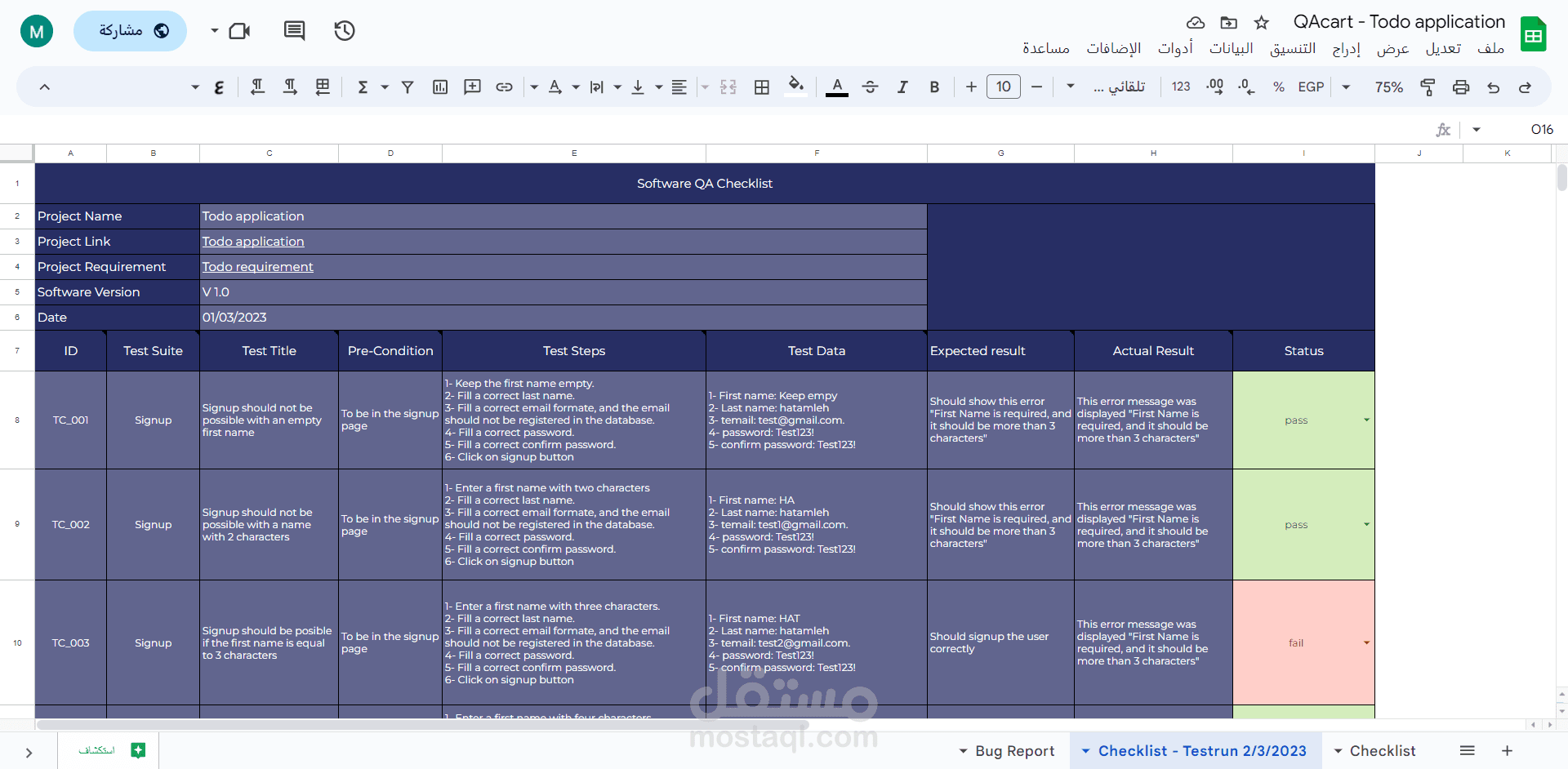The image size is (1568, 769).
Task: Open the ملف menu
Action: click(x=1490, y=49)
